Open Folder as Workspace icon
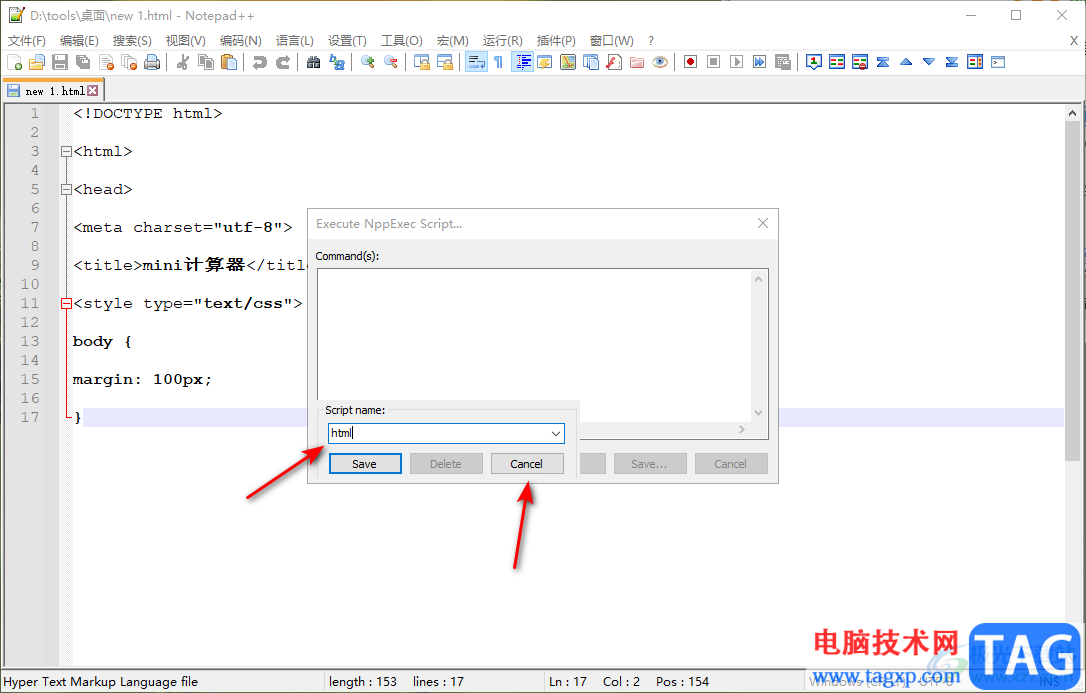The image size is (1086, 693). tap(637, 62)
